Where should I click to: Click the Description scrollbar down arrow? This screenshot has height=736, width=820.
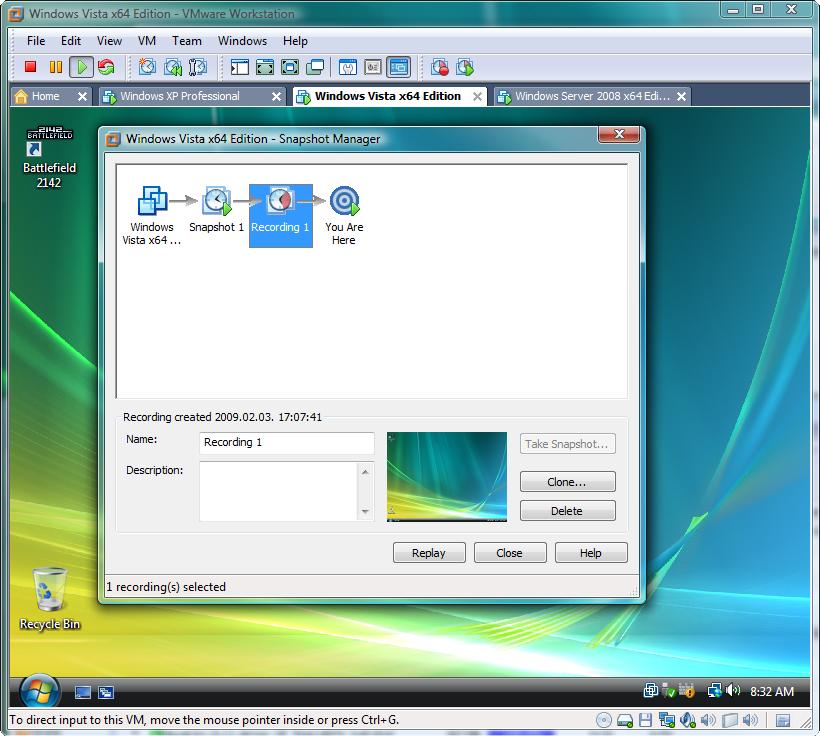(366, 512)
